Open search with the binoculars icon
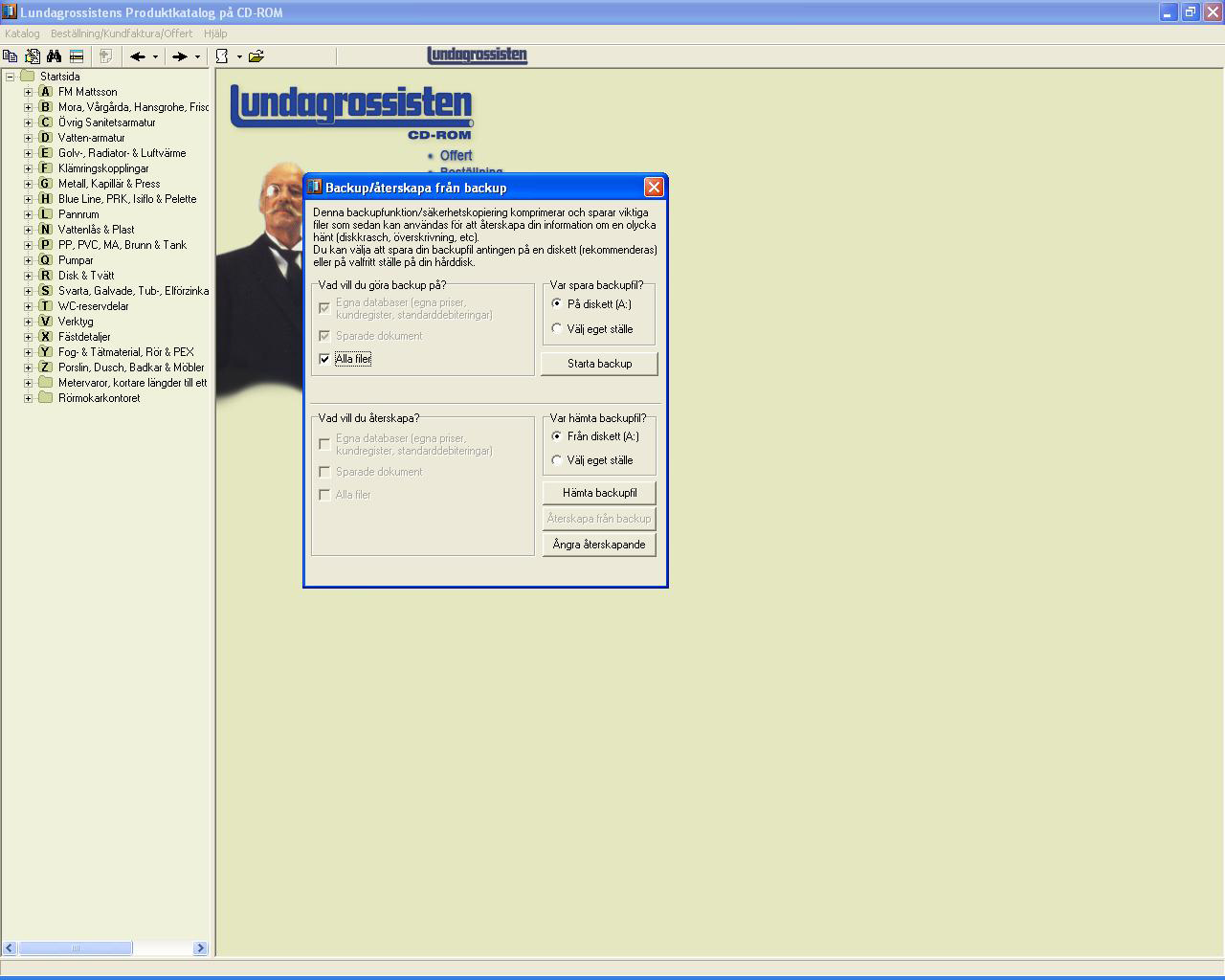 [x=55, y=56]
